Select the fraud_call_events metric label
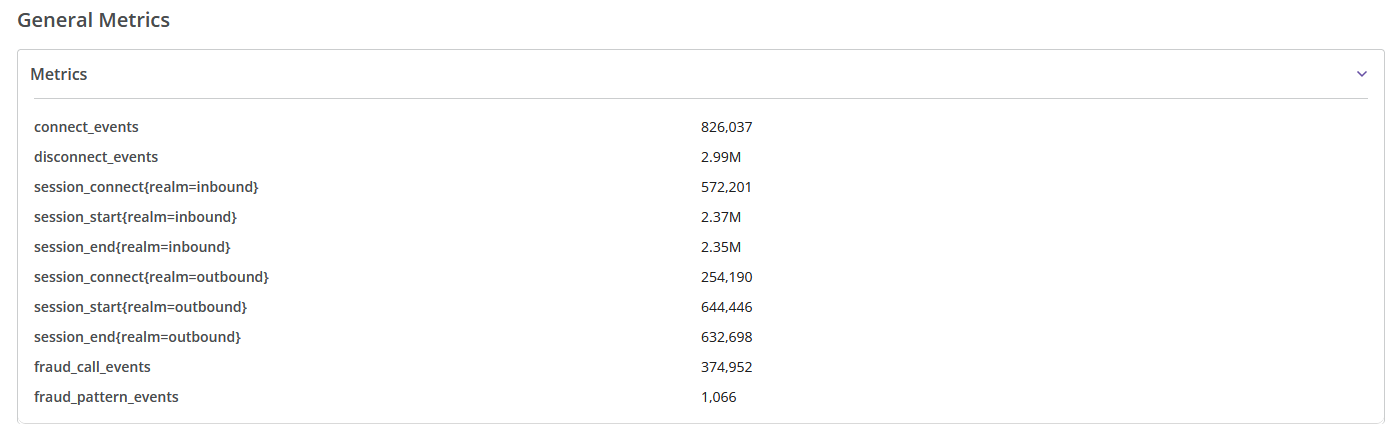 (x=92, y=367)
